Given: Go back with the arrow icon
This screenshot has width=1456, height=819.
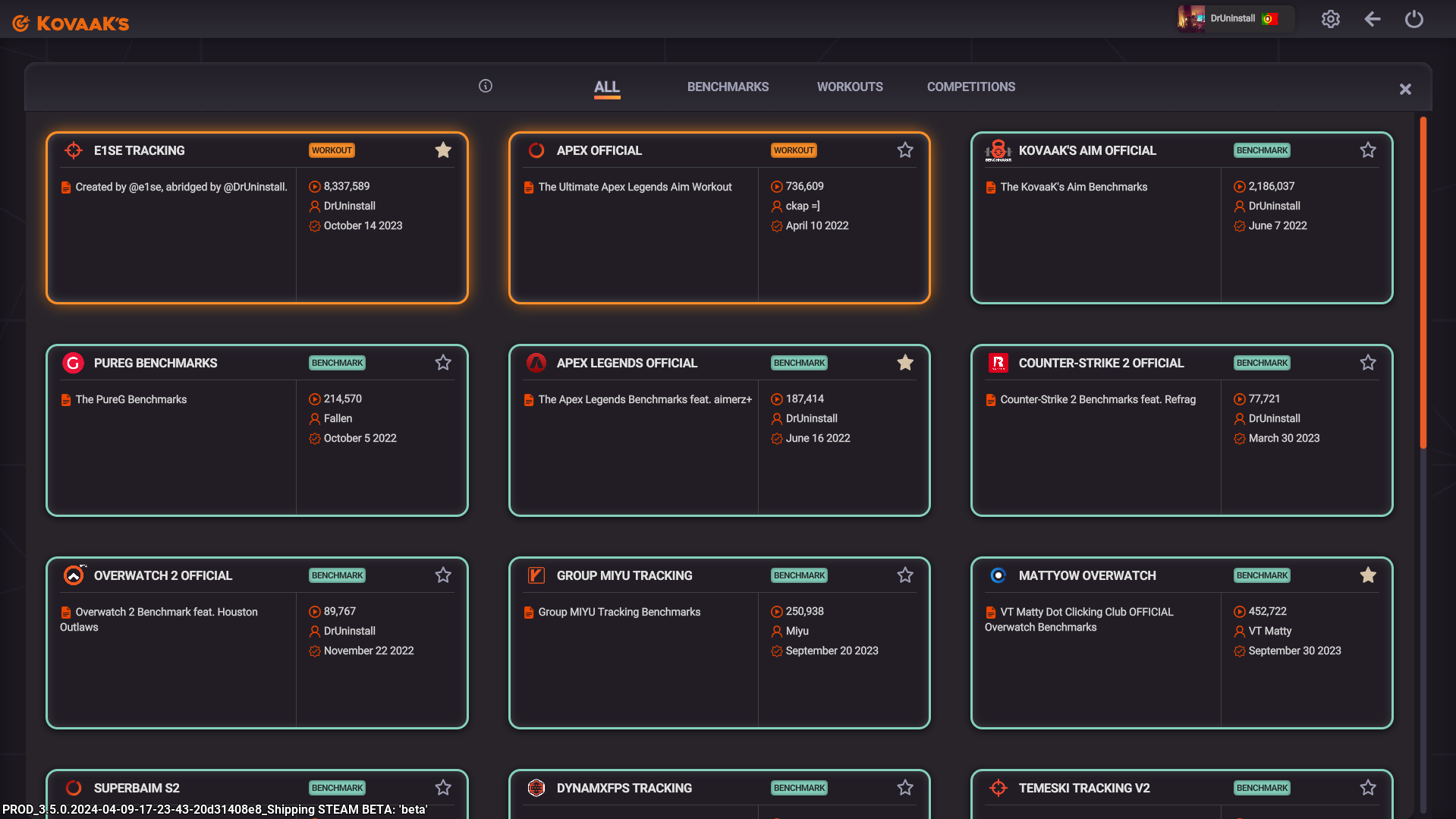Looking at the screenshot, I should click(1372, 19).
